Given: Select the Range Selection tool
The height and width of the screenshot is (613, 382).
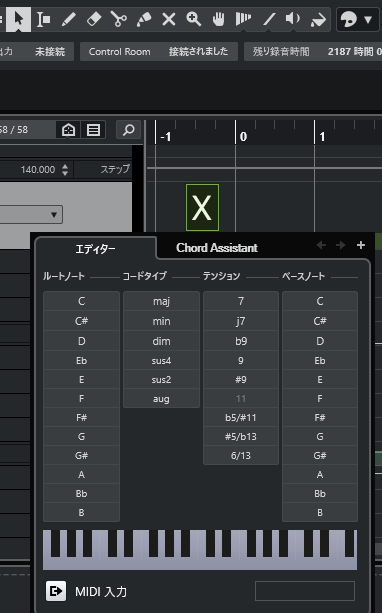Looking at the screenshot, I should coord(43,19).
